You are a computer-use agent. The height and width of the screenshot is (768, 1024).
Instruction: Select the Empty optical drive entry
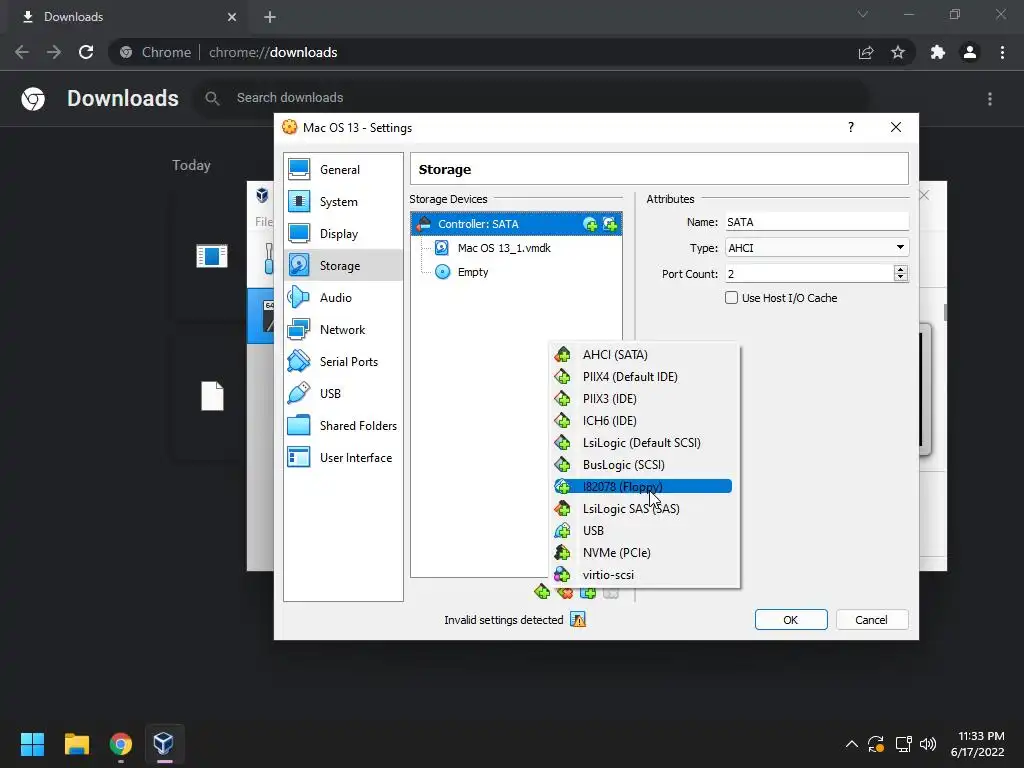point(462,272)
